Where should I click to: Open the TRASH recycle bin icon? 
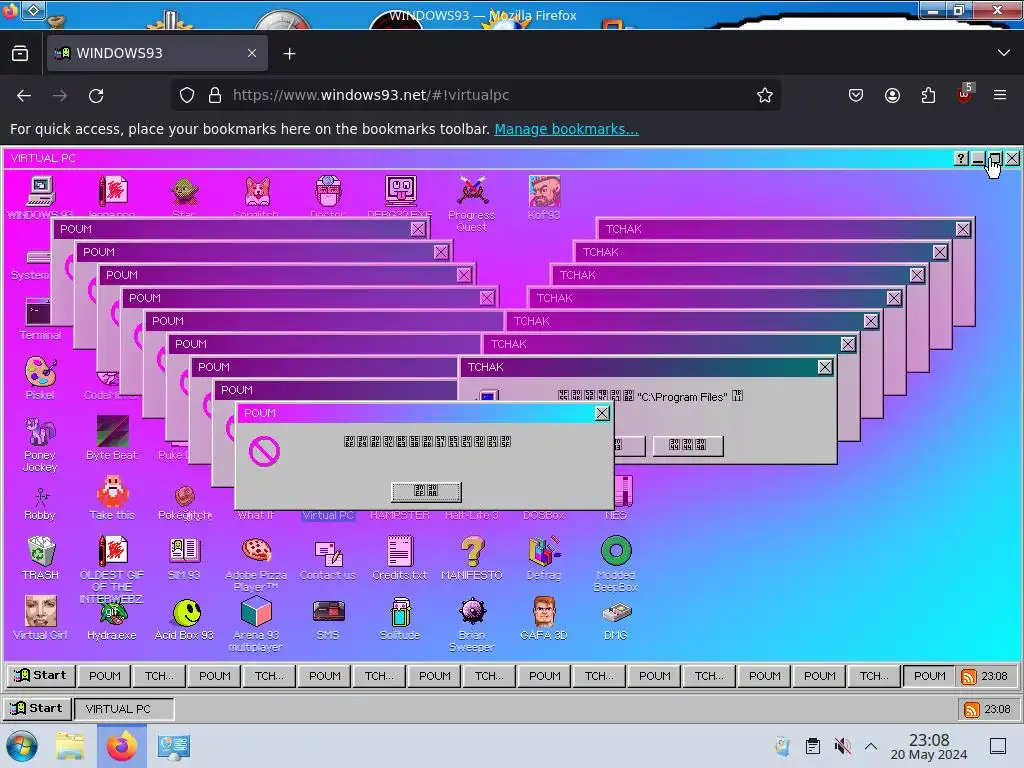(x=40, y=558)
